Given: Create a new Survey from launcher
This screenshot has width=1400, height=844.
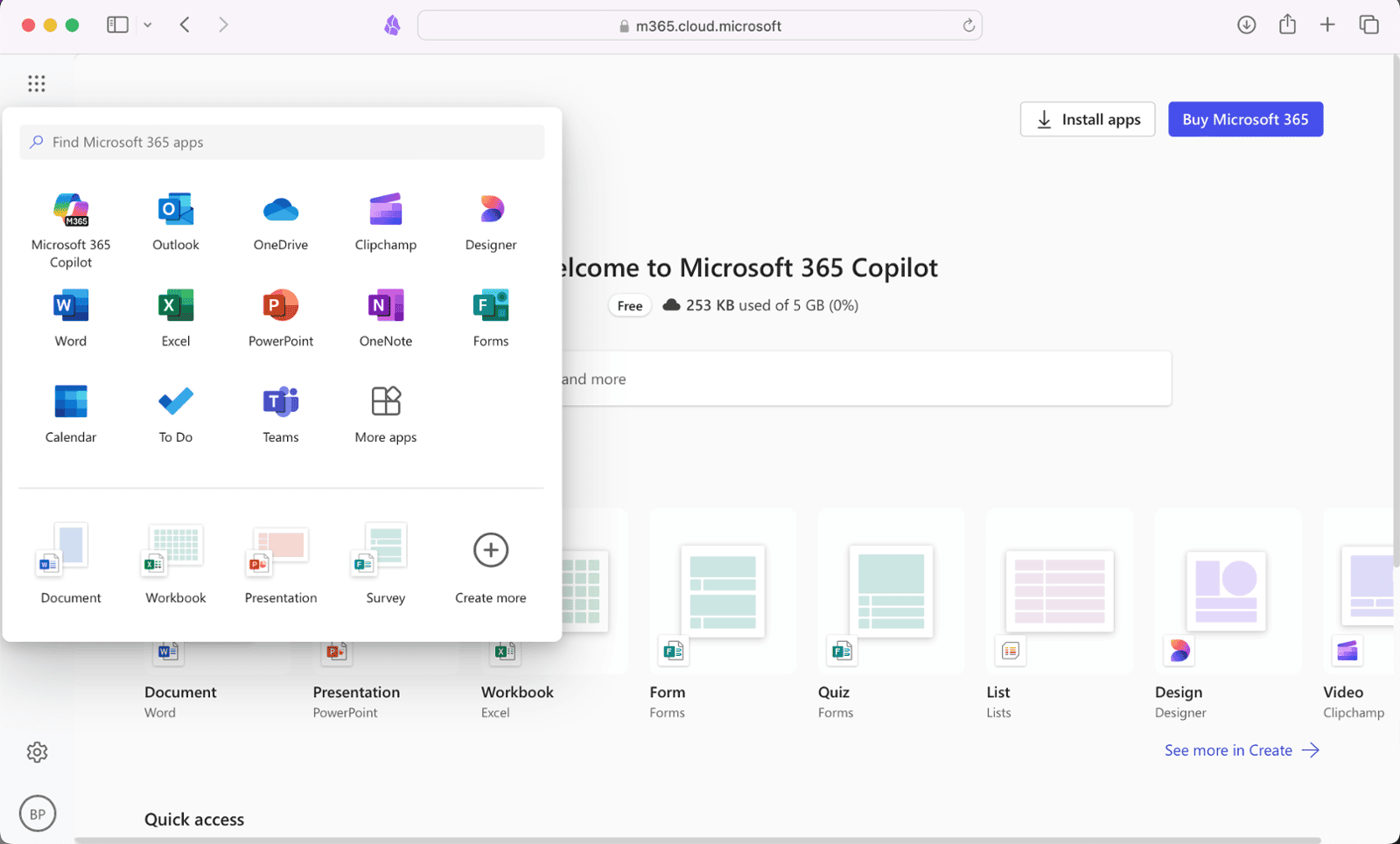Looking at the screenshot, I should click(x=386, y=563).
